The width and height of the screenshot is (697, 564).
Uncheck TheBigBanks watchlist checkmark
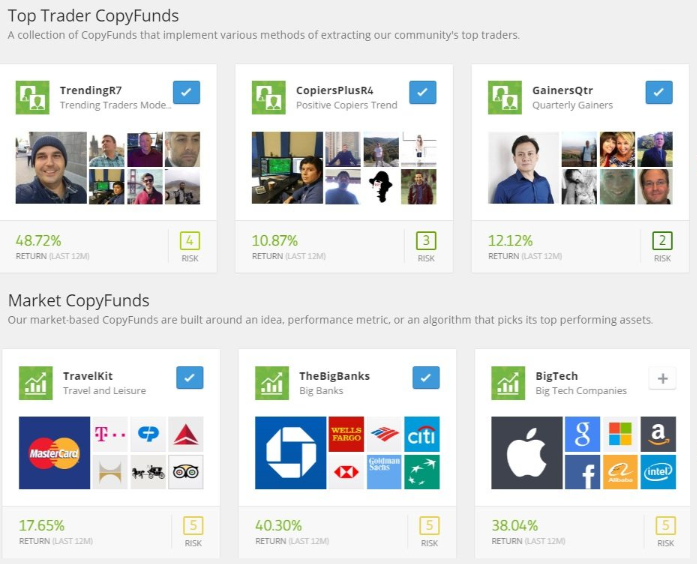click(426, 378)
